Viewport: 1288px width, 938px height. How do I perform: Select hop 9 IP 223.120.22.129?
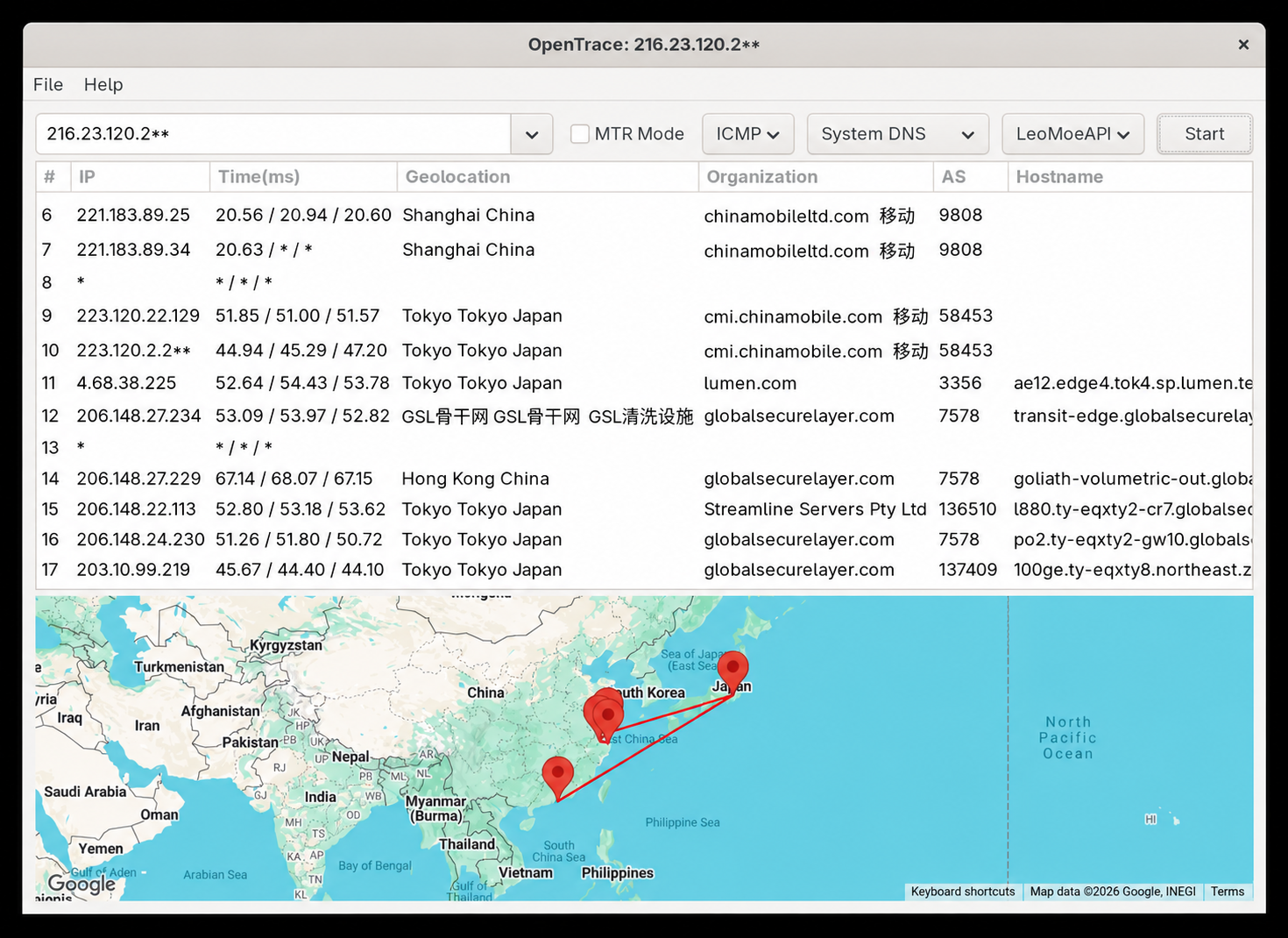[x=138, y=316]
